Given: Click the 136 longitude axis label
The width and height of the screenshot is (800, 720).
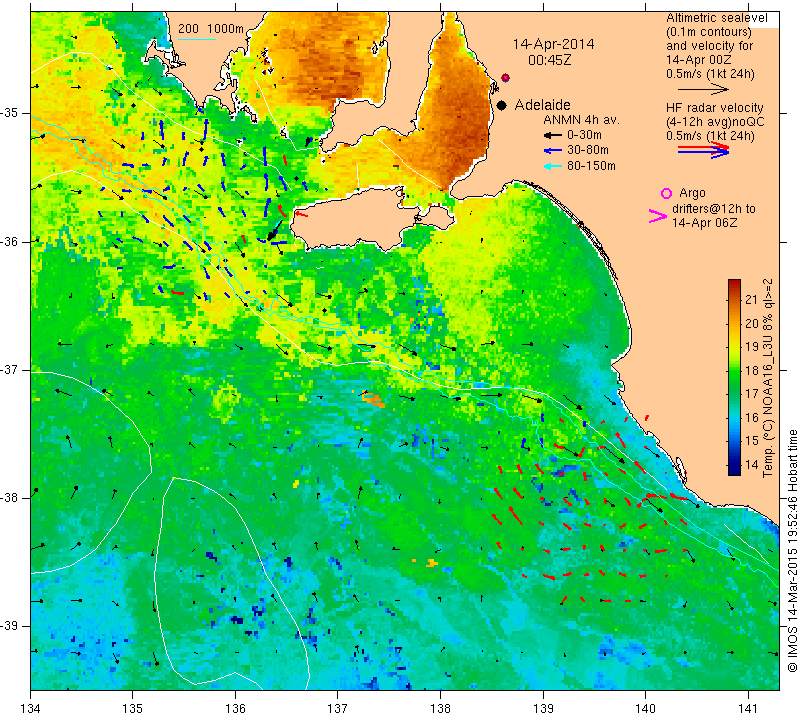Looking at the screenshot, I should (x=235, y=709).
